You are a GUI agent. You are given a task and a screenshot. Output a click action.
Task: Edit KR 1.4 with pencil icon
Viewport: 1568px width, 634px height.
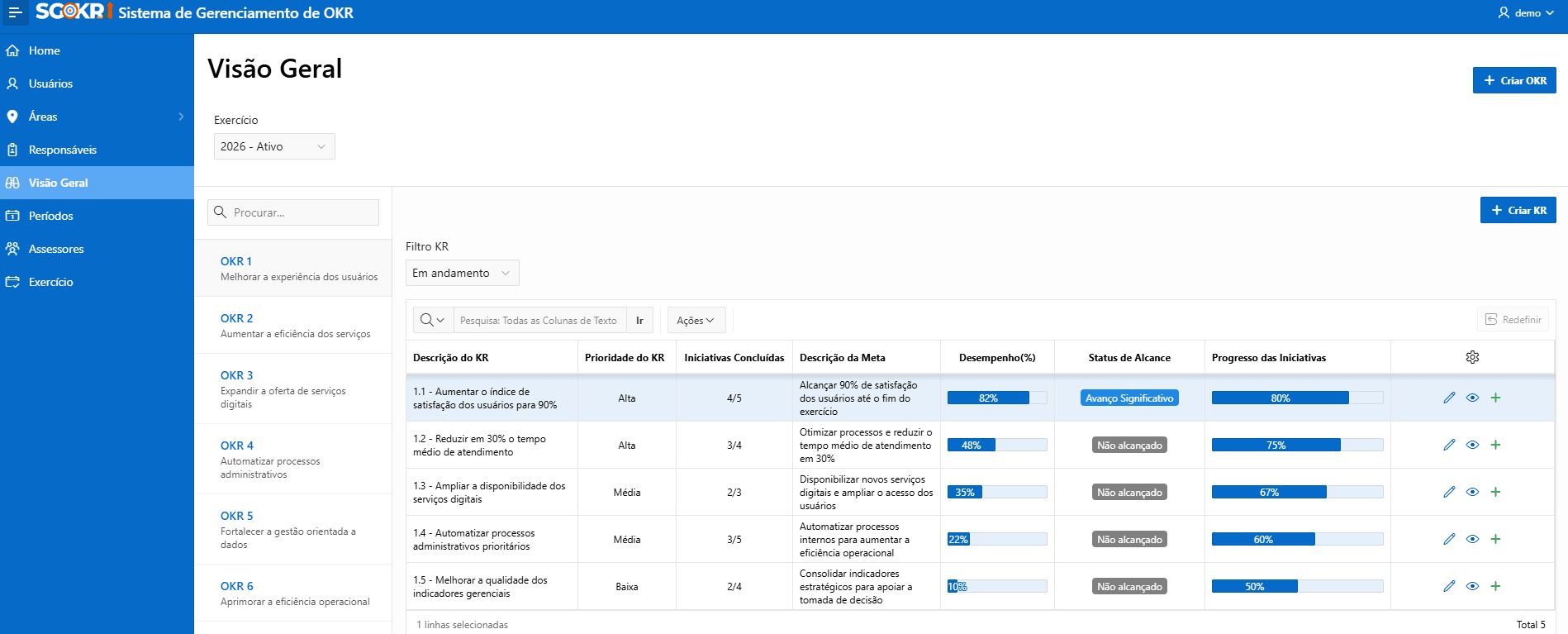pyautogui.click(x=1449, y=539)
